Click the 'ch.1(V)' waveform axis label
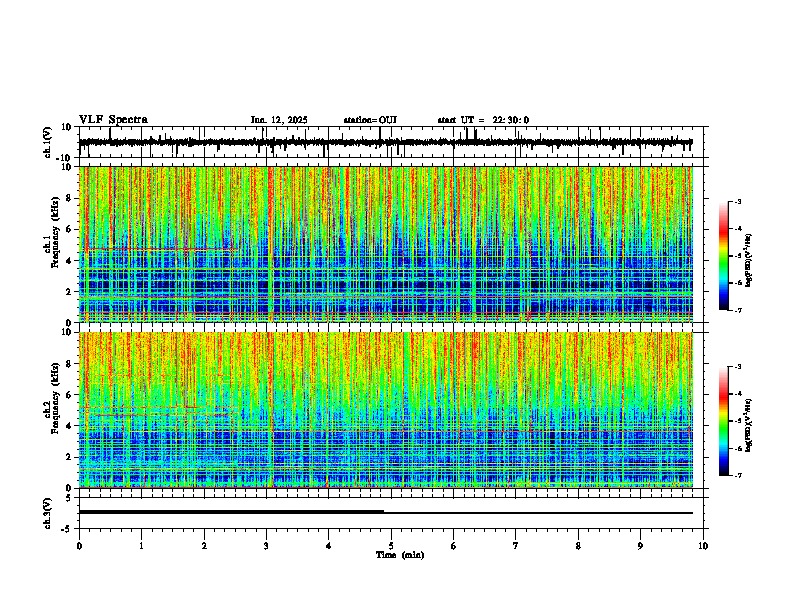This screenshot has width=792, height=612. coord(48,142)
